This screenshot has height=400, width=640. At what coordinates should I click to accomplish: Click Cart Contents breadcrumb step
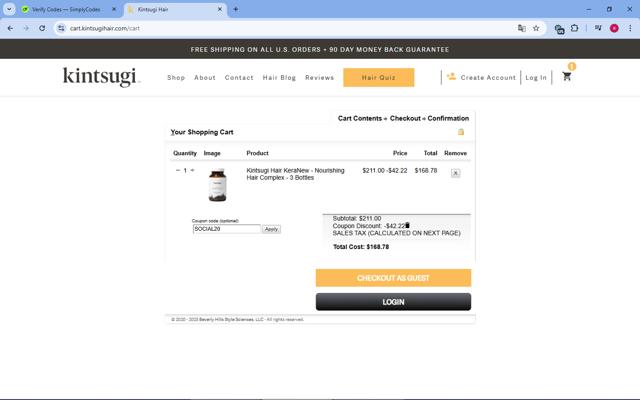coord(360,118)
